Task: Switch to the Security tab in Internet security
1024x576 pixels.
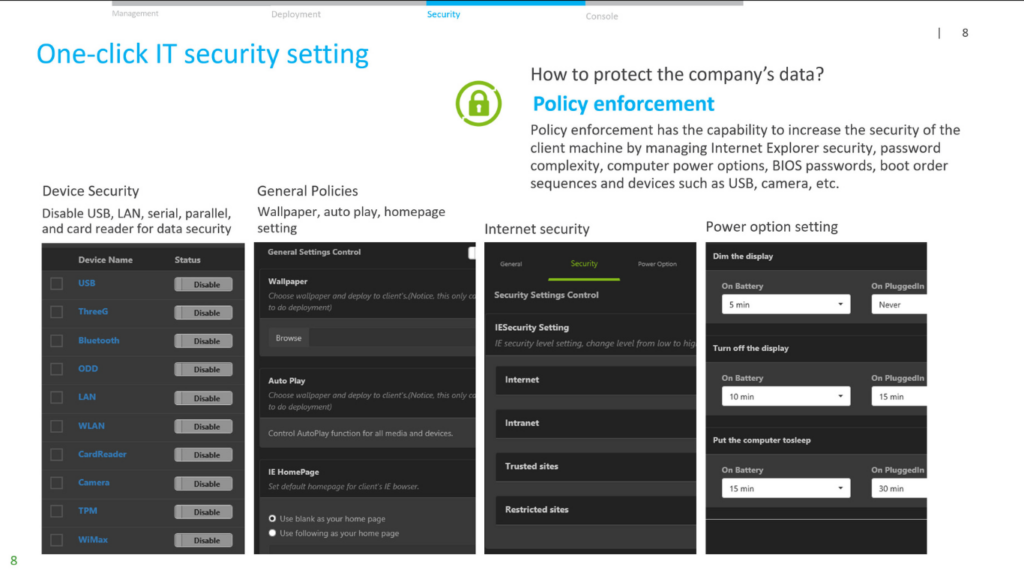Action: coord(584,264)
